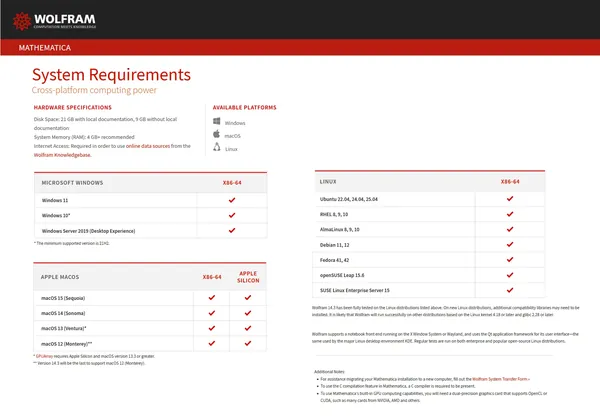Click the Linux table header
This screenshot has height=419, width=600.
[328, 182]
